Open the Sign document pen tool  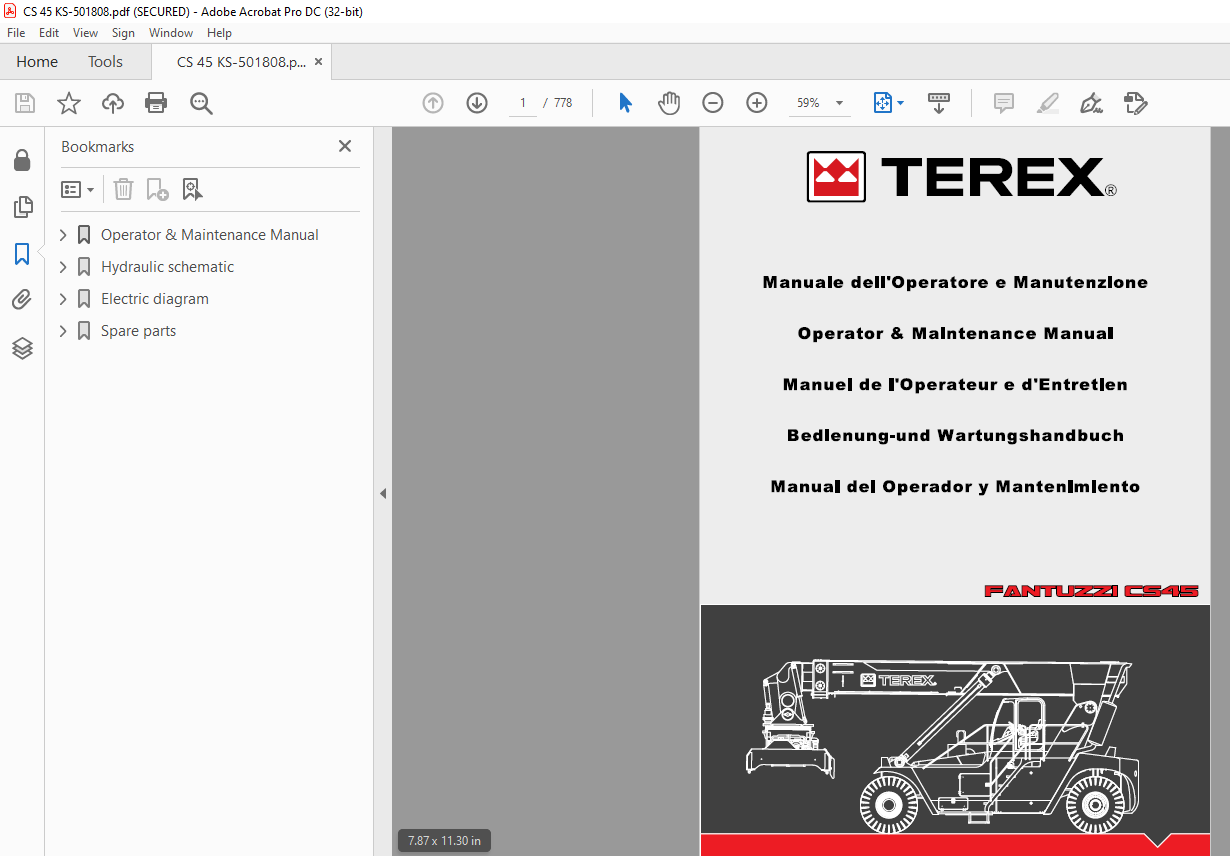tap(1092, 103)
